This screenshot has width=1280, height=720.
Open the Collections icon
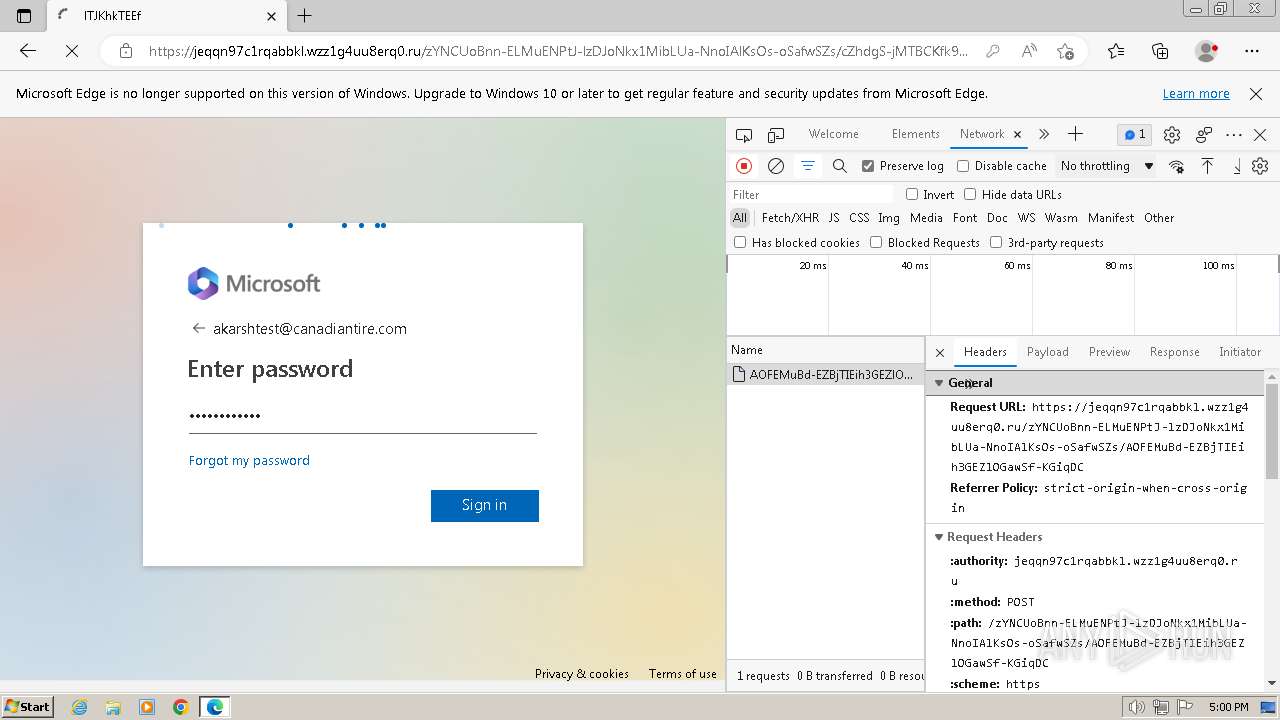coord(1160,51)
